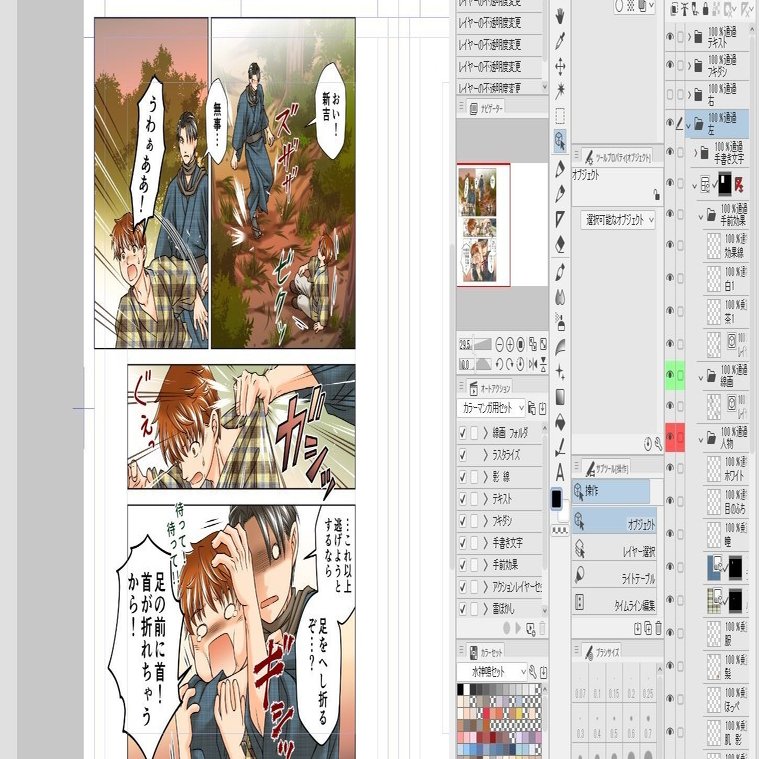The image size is (759, 759).
Task: Open the 水神鳴セット color set dropdown
Action: click(491, 671)
